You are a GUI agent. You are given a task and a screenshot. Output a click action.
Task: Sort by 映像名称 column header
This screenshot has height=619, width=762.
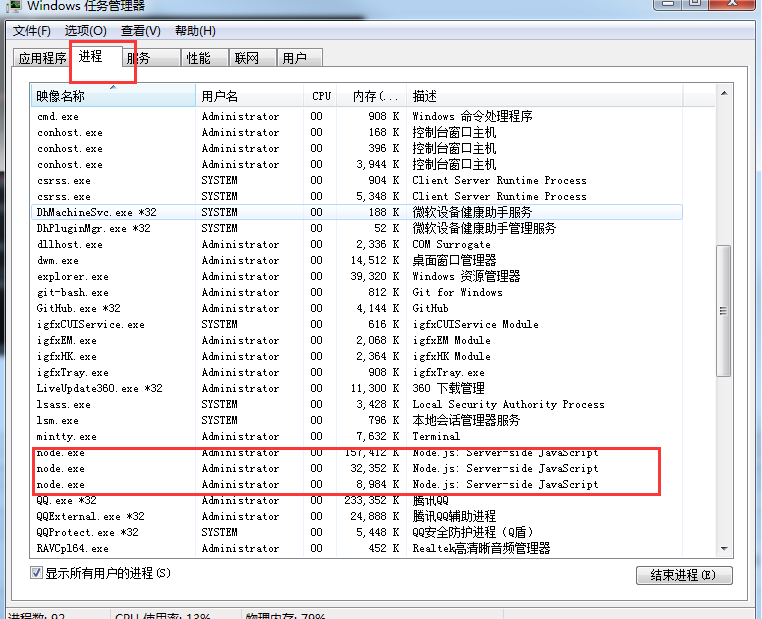[113, 96]
